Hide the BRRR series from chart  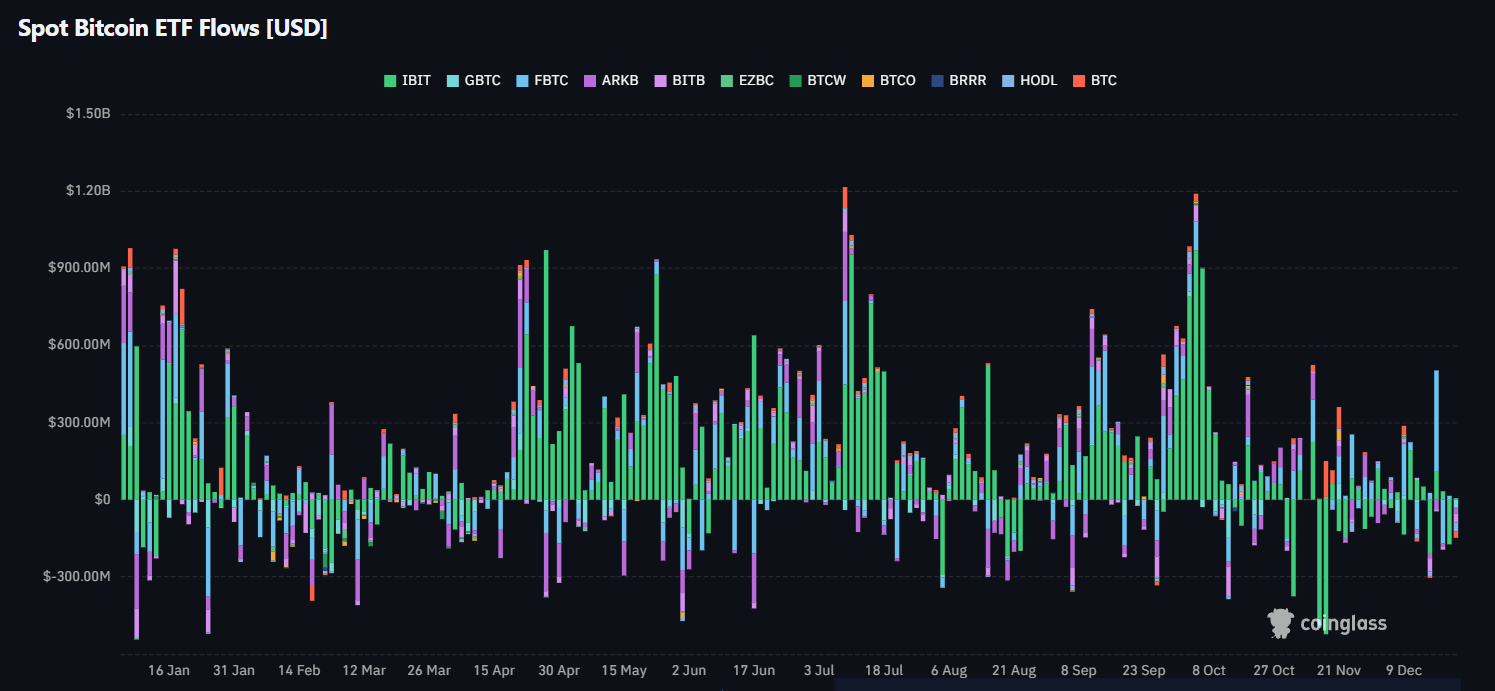point(958,80)
